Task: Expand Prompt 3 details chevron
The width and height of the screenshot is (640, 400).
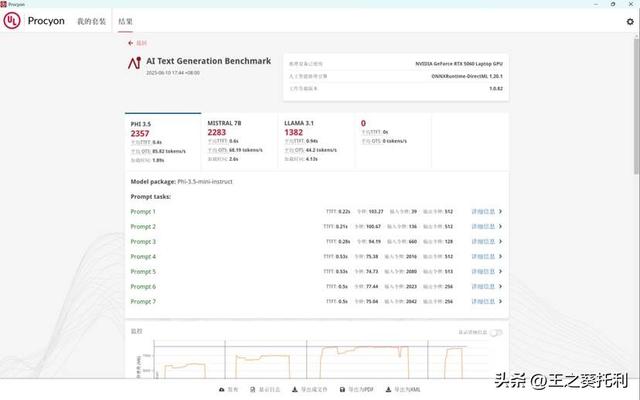Action: [500, 242]
